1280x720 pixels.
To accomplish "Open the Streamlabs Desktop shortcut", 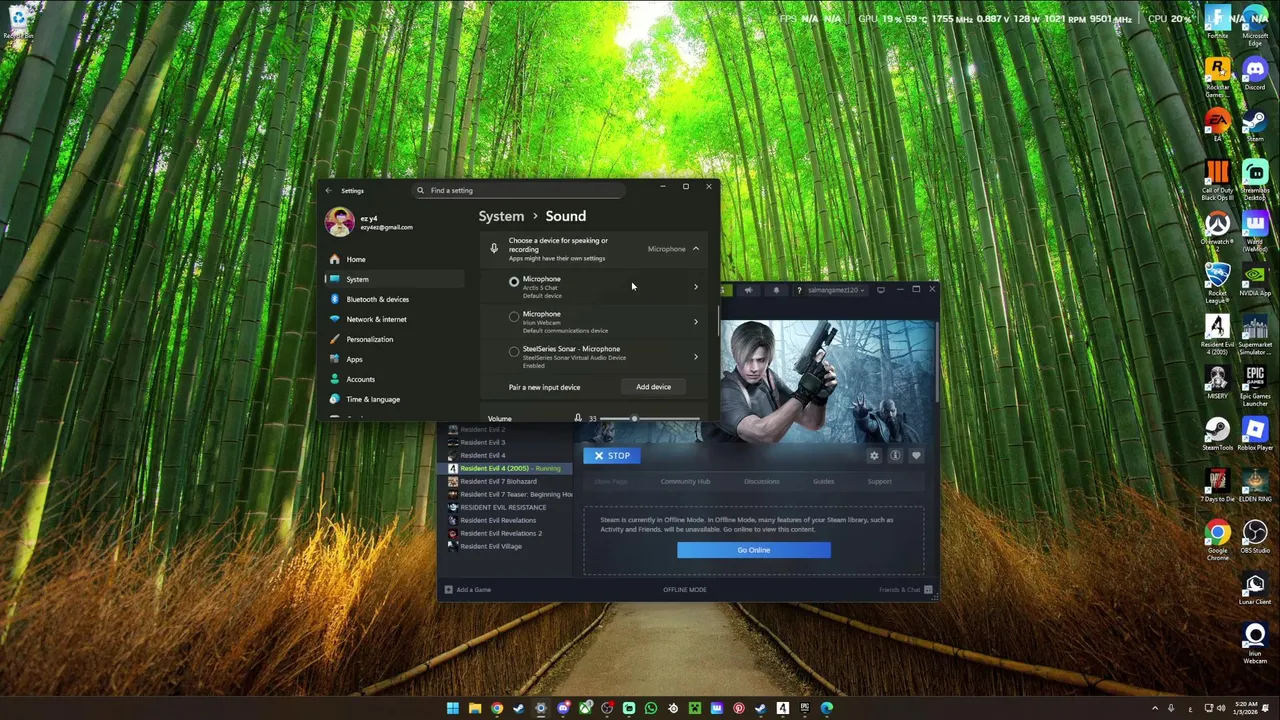I will click(x=1254, y=180).
